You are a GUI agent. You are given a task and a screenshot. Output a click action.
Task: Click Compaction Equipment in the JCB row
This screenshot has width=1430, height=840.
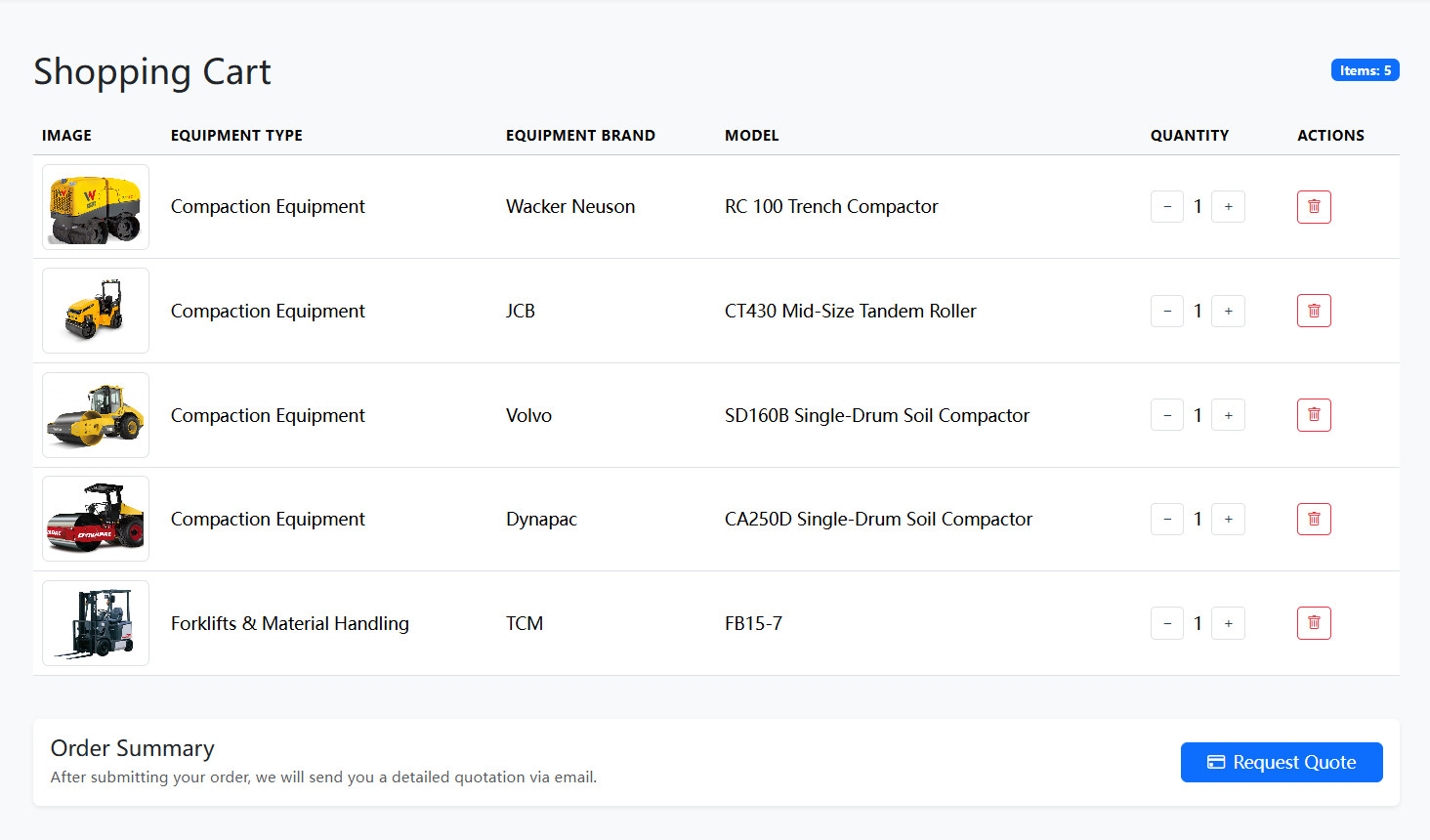(x=268, y=311)
